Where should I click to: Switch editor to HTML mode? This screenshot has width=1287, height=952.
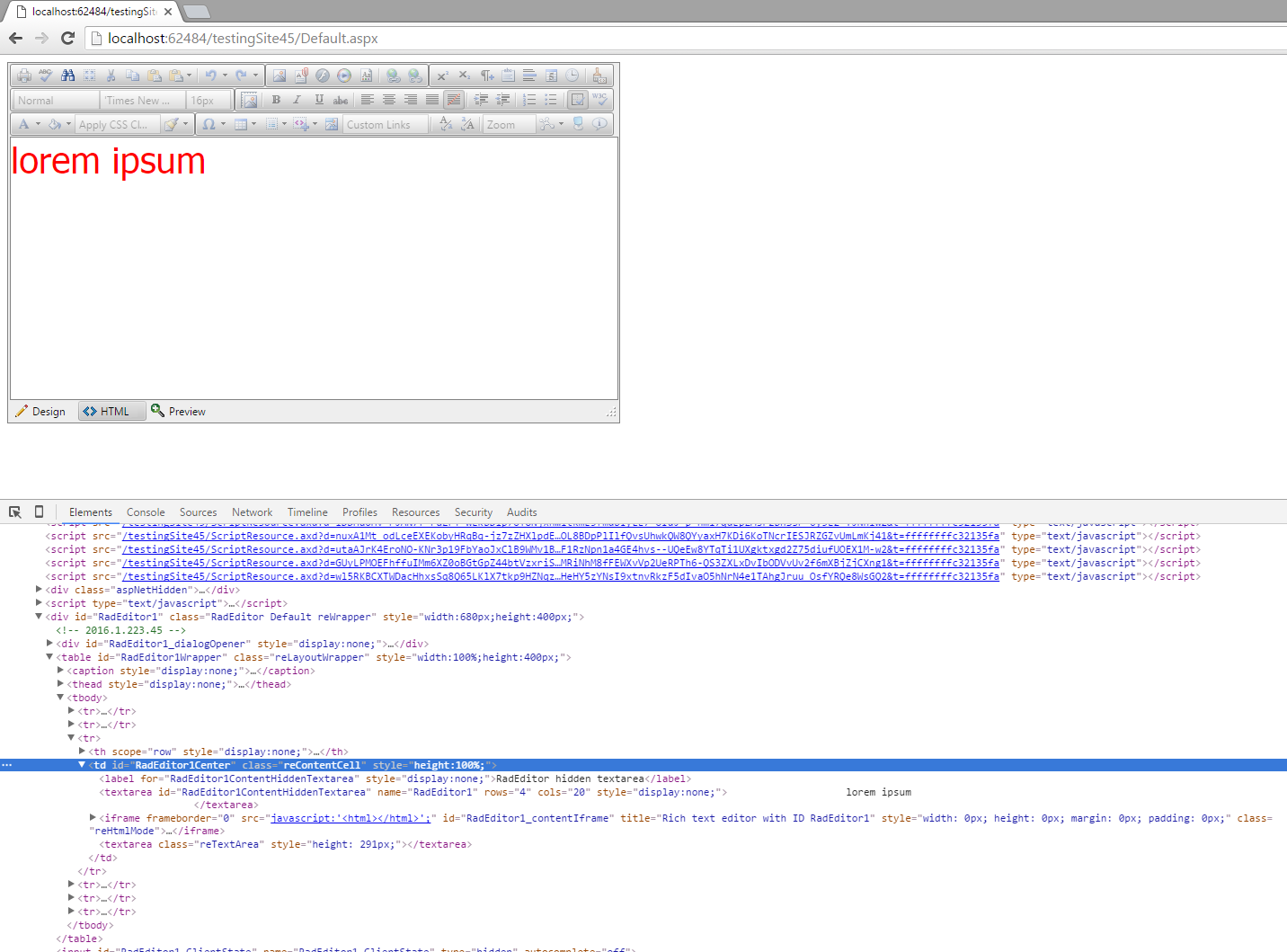coord(111,411)
